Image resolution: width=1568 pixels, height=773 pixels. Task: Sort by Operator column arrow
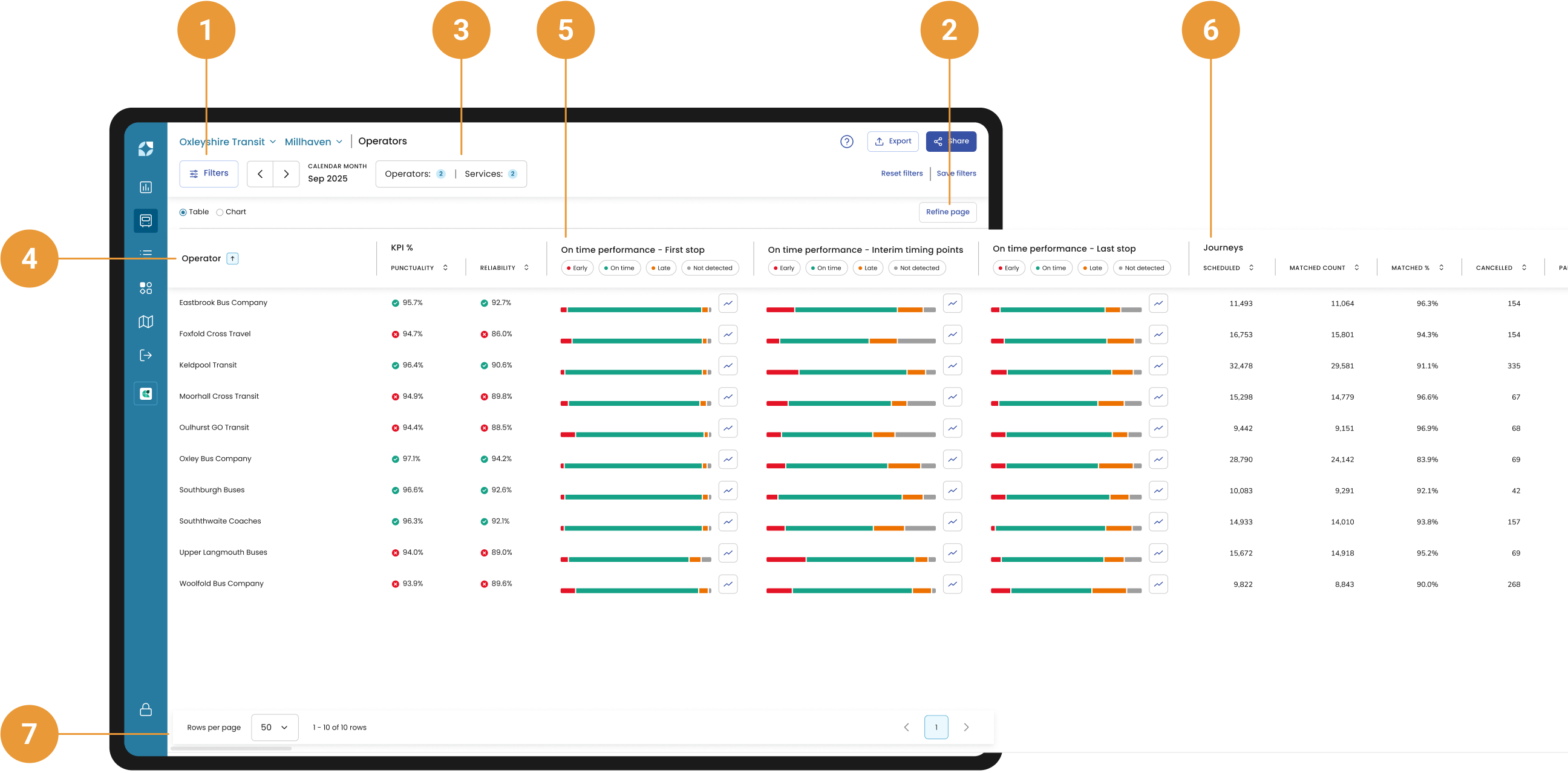pyautogui.click(x=232, y=259)
